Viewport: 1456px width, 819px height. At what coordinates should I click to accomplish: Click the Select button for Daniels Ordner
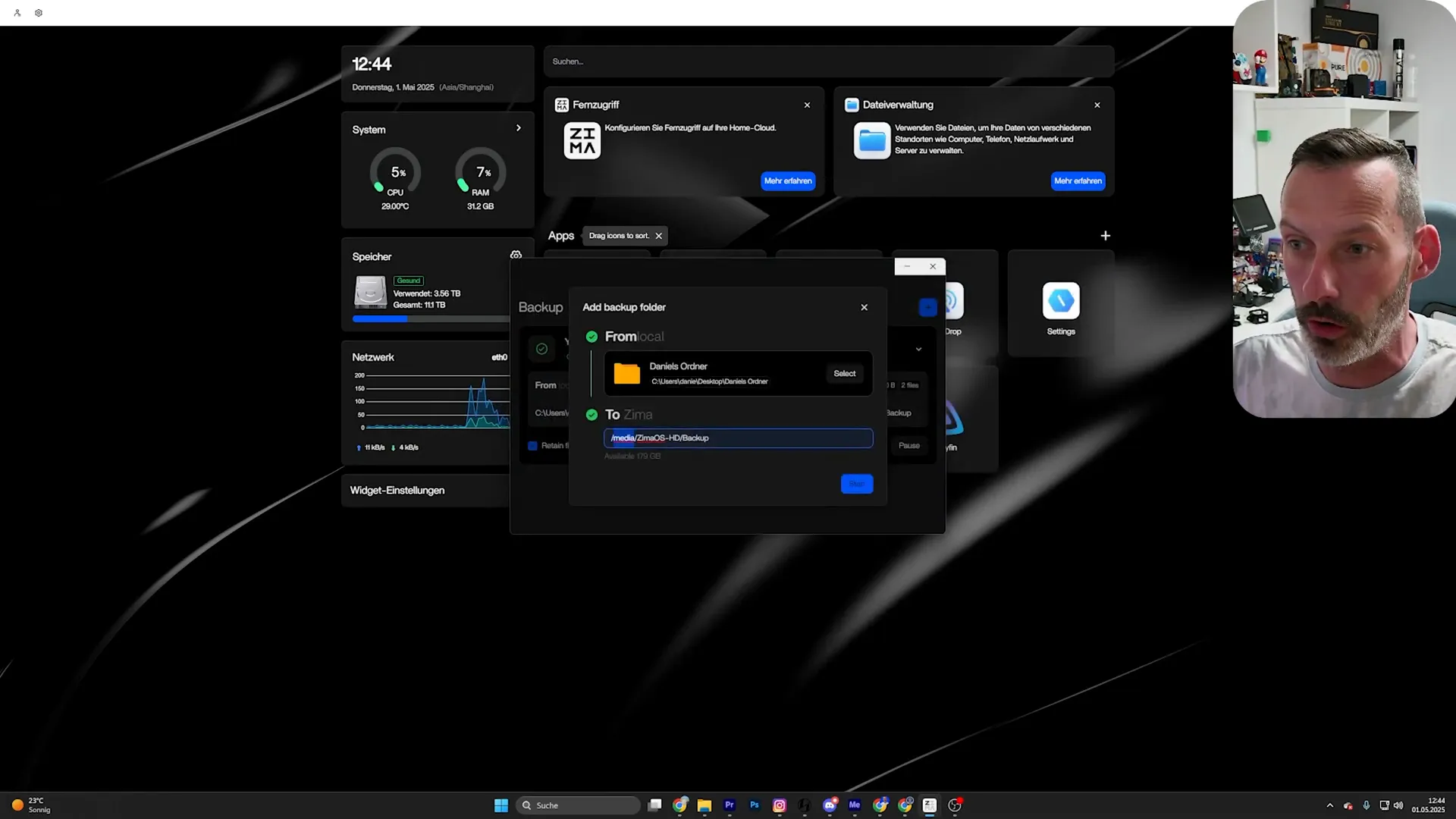coord(844,373)
